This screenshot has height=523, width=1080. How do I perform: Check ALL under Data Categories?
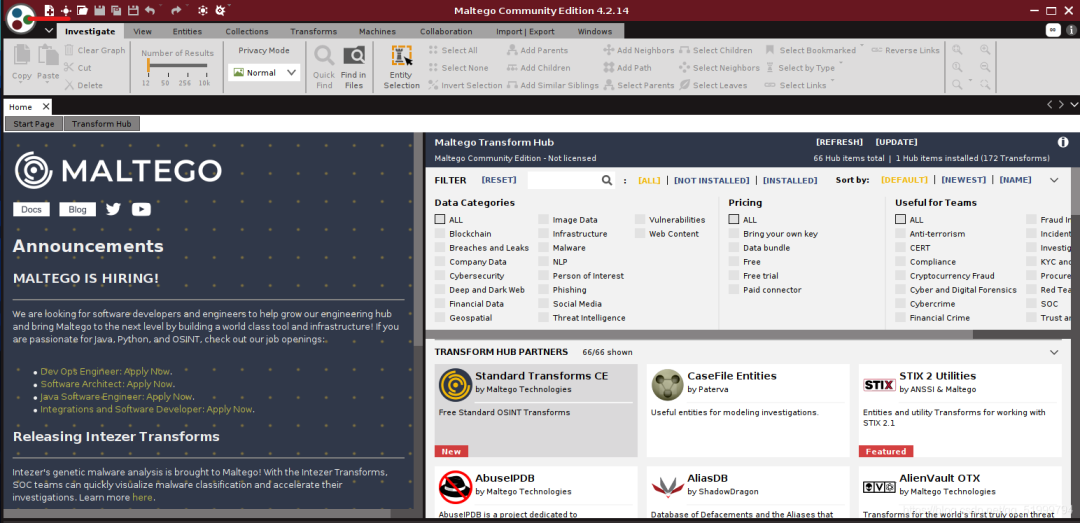(x=439, y=220)
